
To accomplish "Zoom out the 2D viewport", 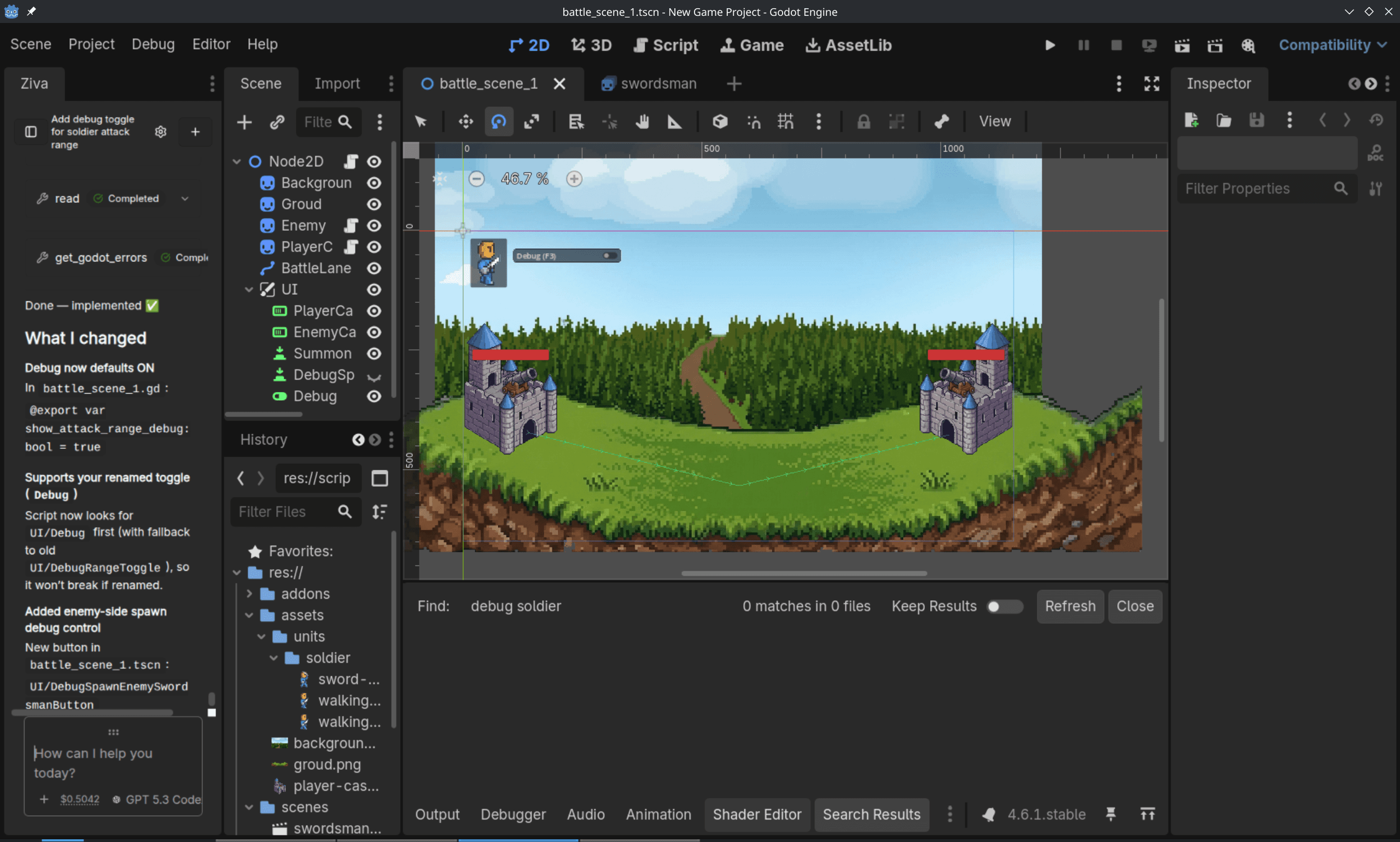I will 477,179.
